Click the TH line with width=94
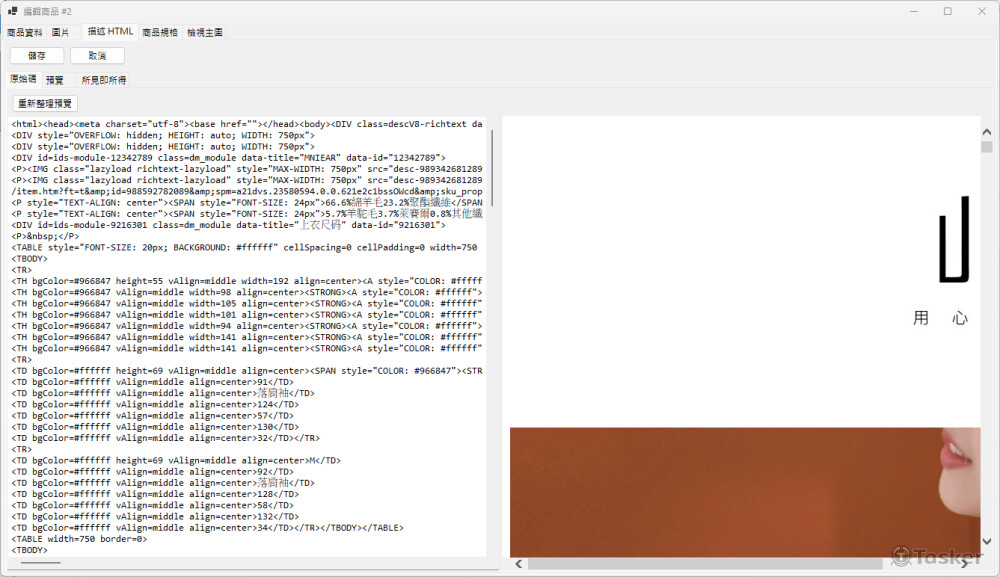This screenshot has width=1000, height=577. [x=247, y=326]
